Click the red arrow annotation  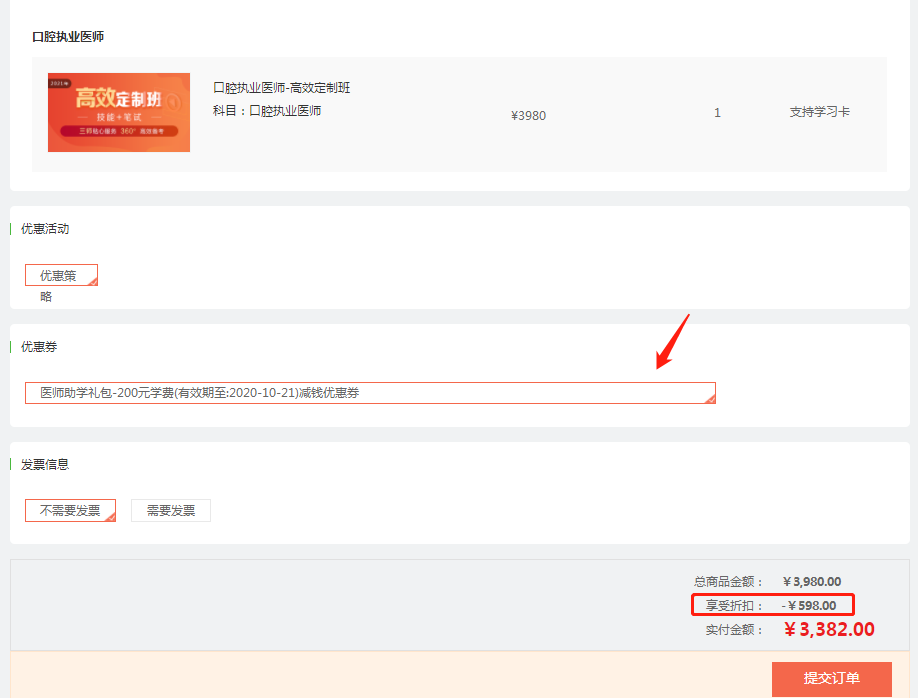pyautogui.click(x=672, y=342)
